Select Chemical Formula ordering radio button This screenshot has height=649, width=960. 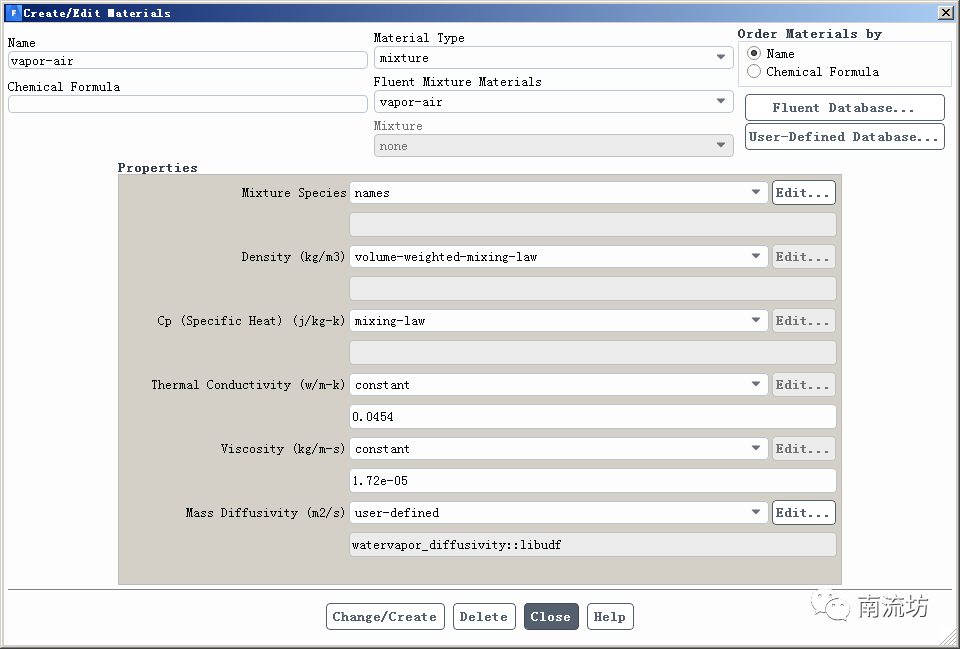[754, 72]
